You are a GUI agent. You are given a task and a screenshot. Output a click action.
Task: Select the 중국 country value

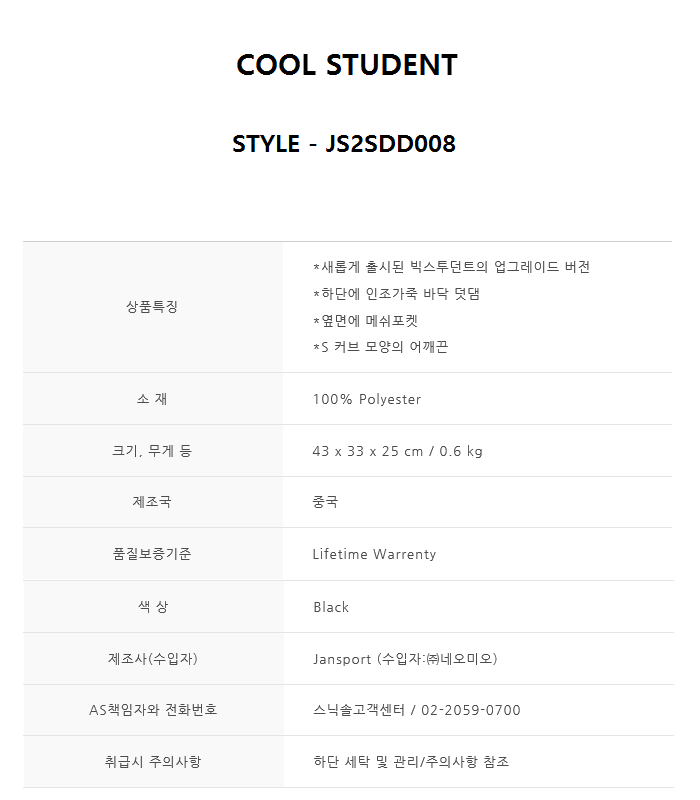(325, 502)
